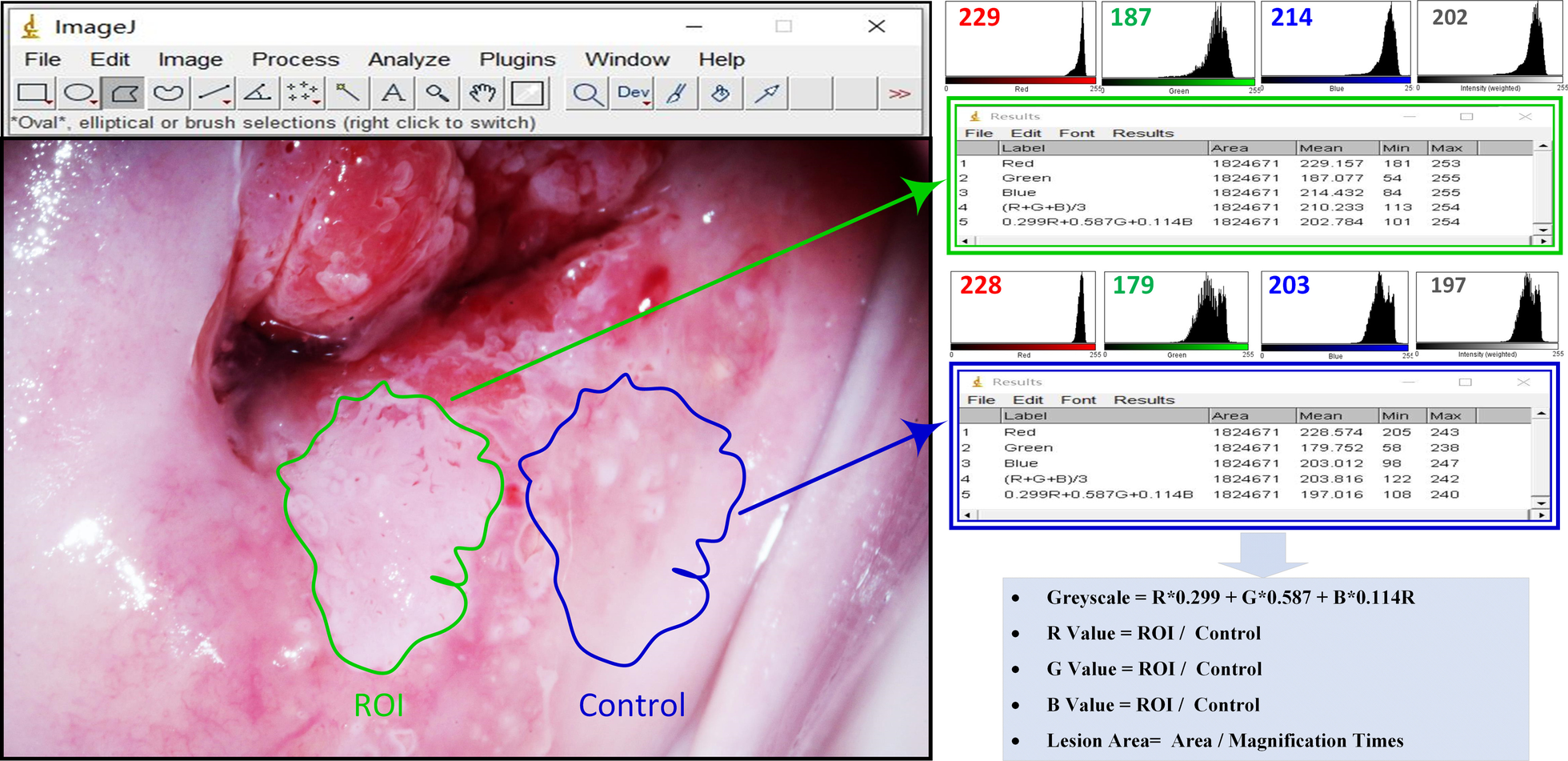Select the Color picker tool

(x=527, y=94)
